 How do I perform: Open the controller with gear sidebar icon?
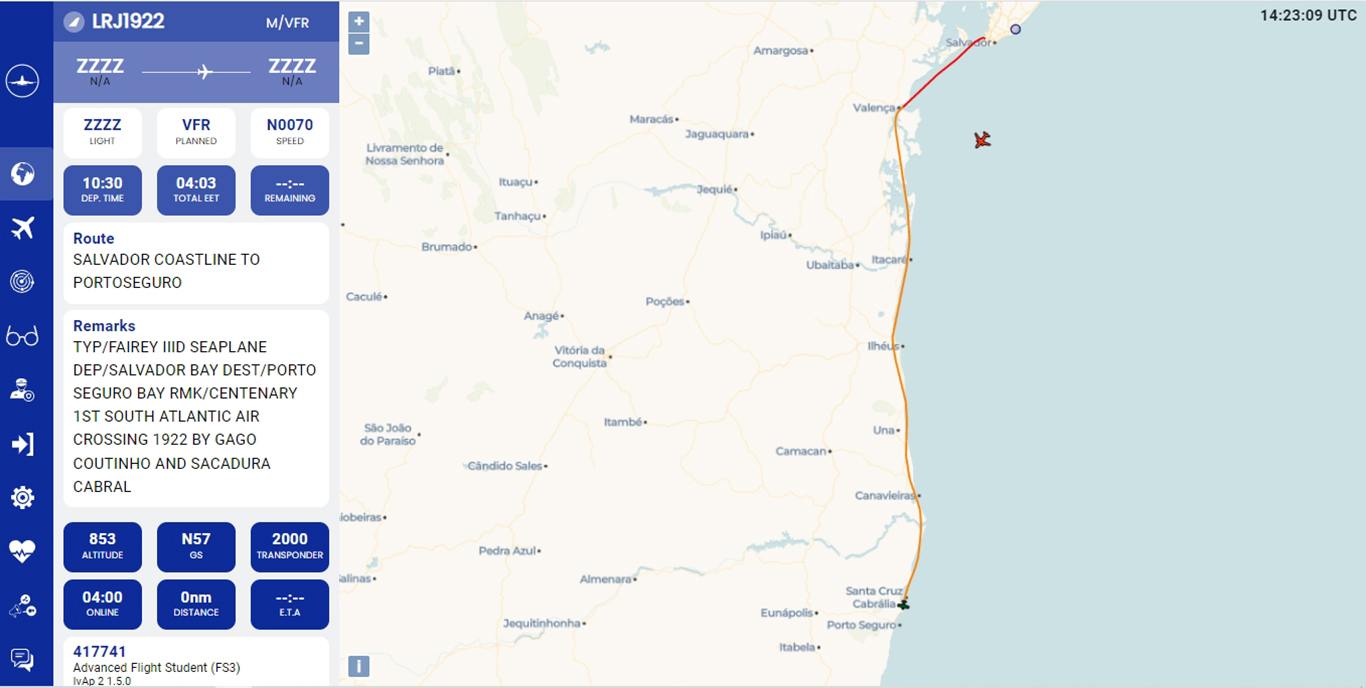(22, 390)
